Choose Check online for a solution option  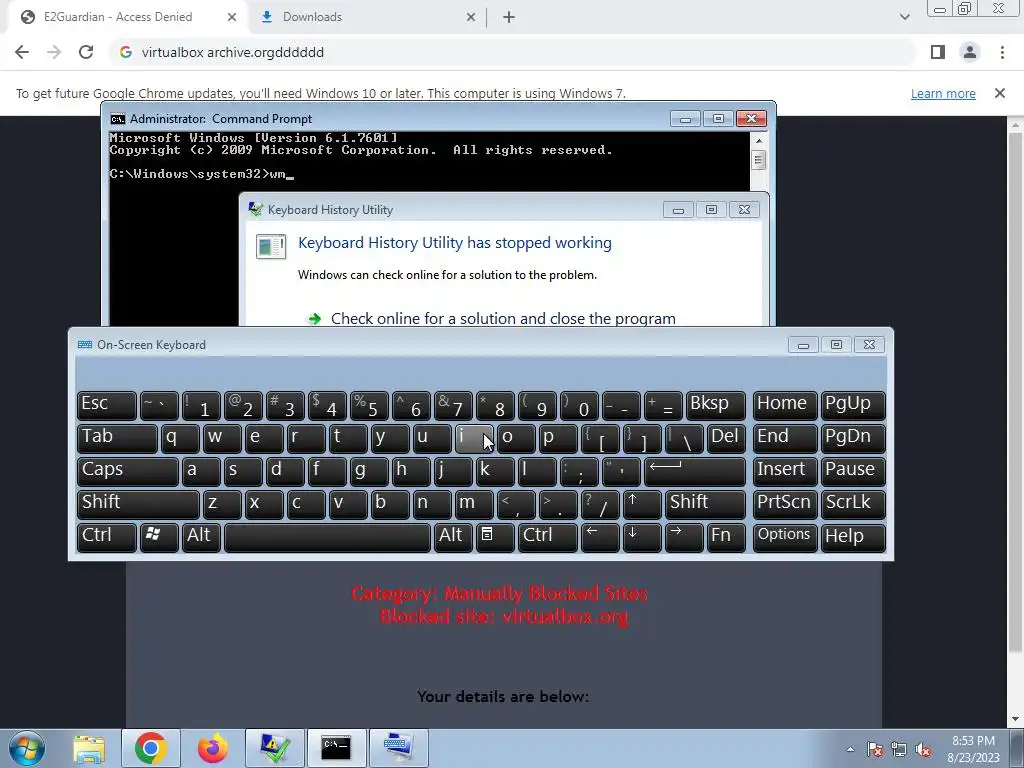click(503, 318)
